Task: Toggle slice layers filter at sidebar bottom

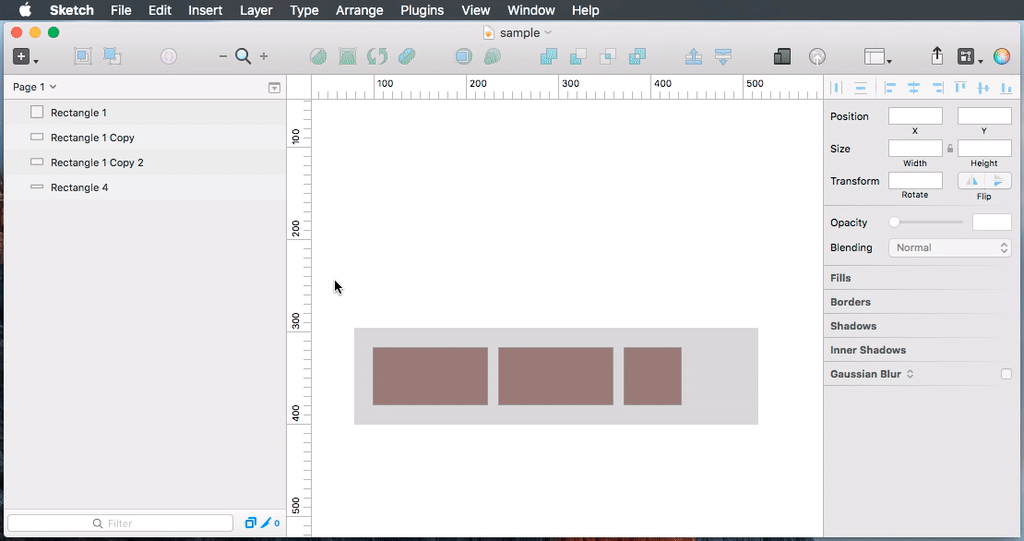Action: pyautogui.click(x=268, y=523)
